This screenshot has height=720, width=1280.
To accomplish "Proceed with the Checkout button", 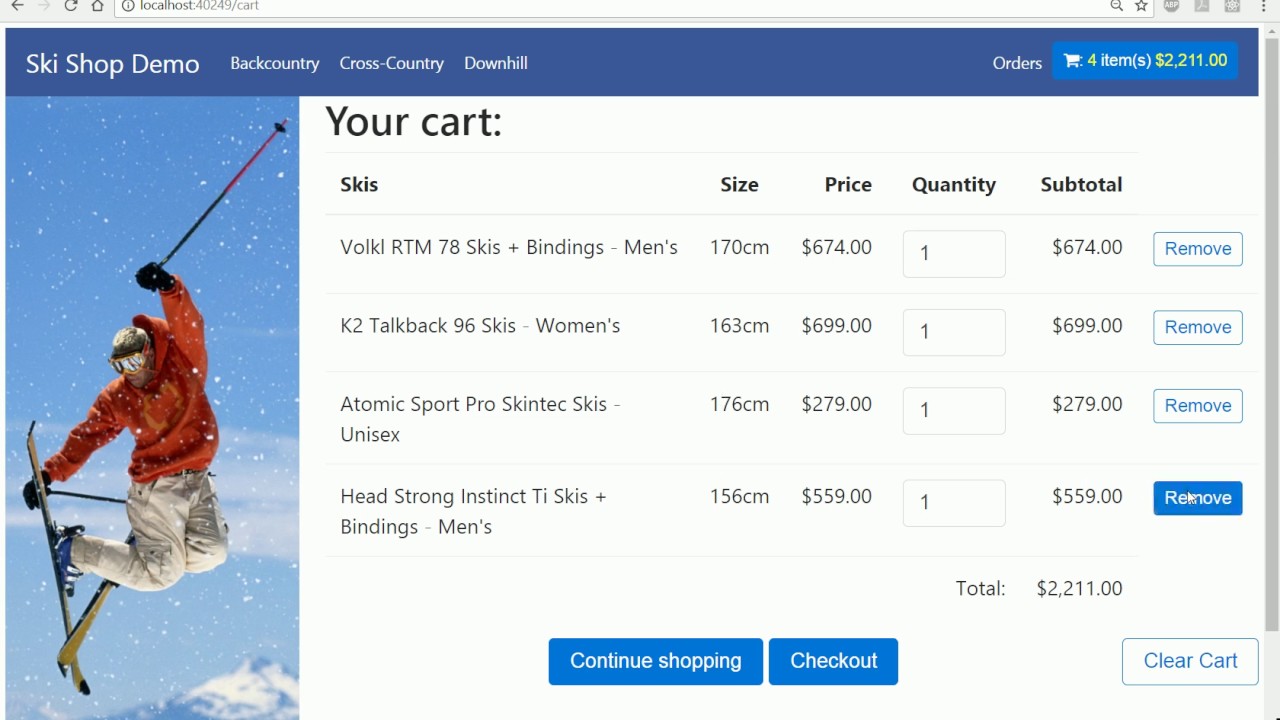I will [x=833, y=661].
